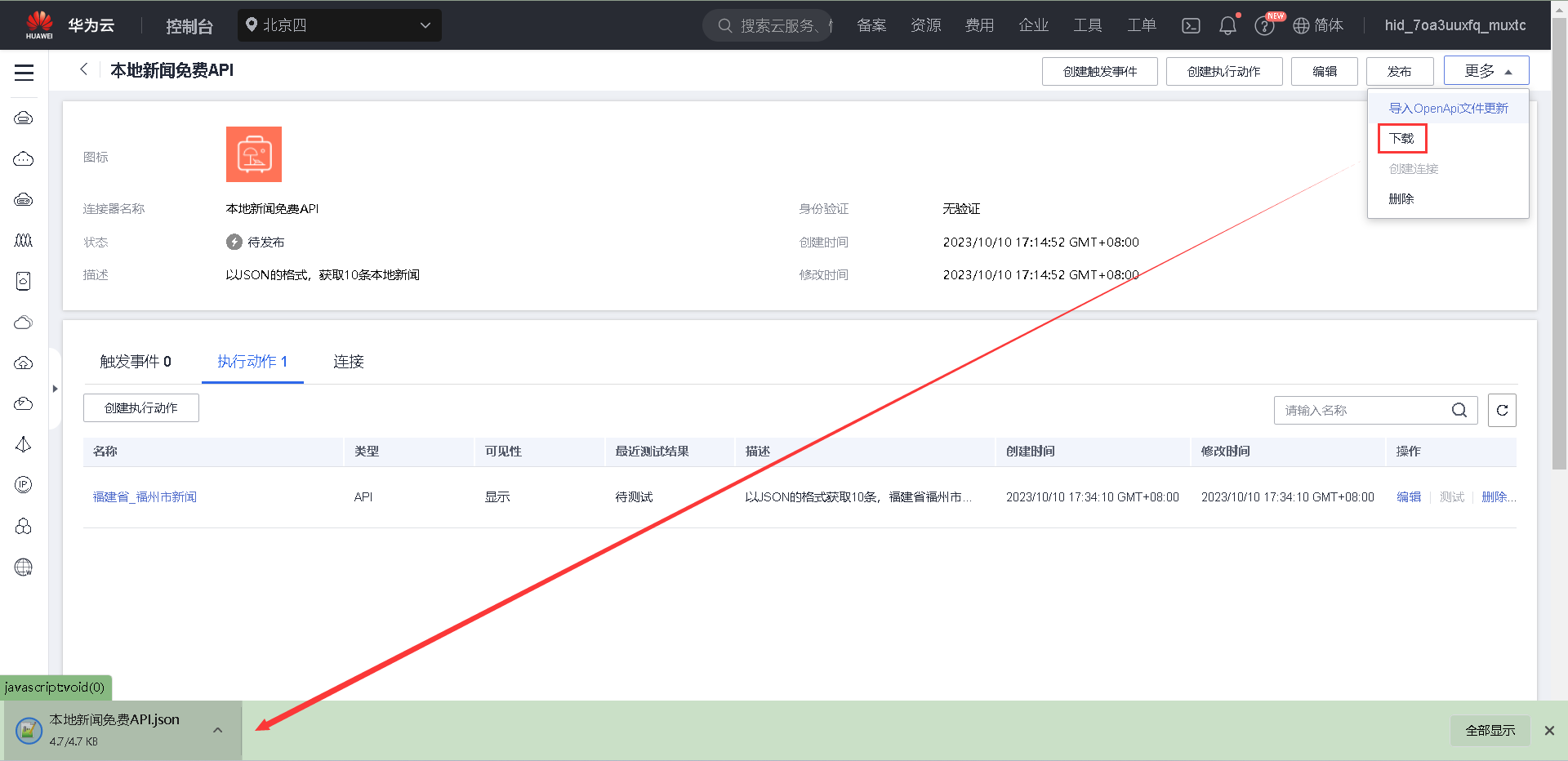This screenshot has width=1568, height=761.
Task: Click the language globe icon
Action: tap(1301, 26)
